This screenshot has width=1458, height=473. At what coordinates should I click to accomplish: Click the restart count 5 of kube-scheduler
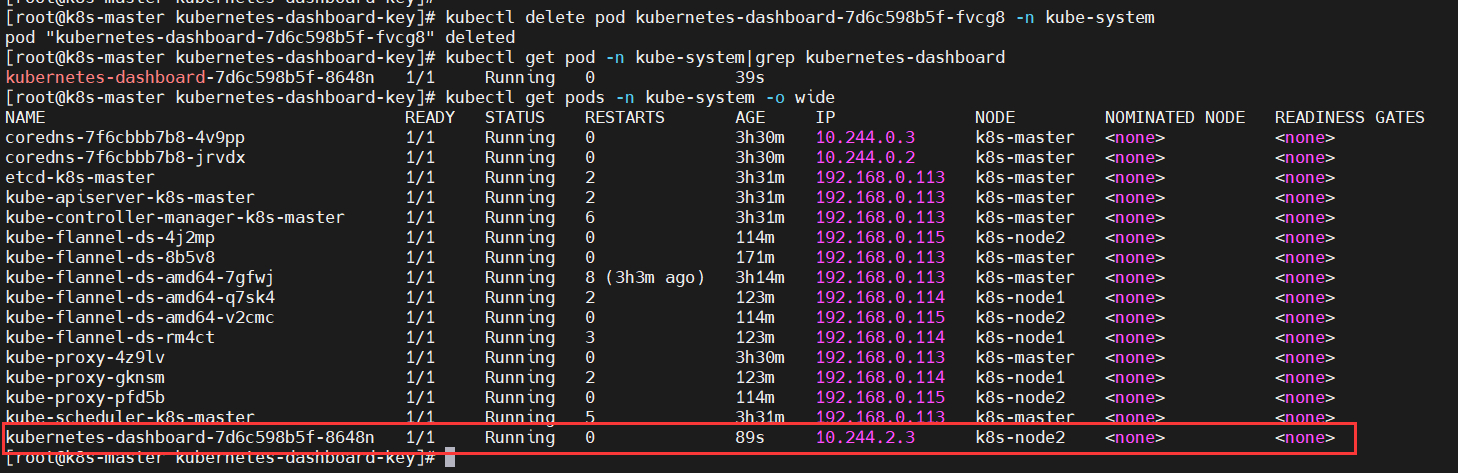(x=590, y=417)
